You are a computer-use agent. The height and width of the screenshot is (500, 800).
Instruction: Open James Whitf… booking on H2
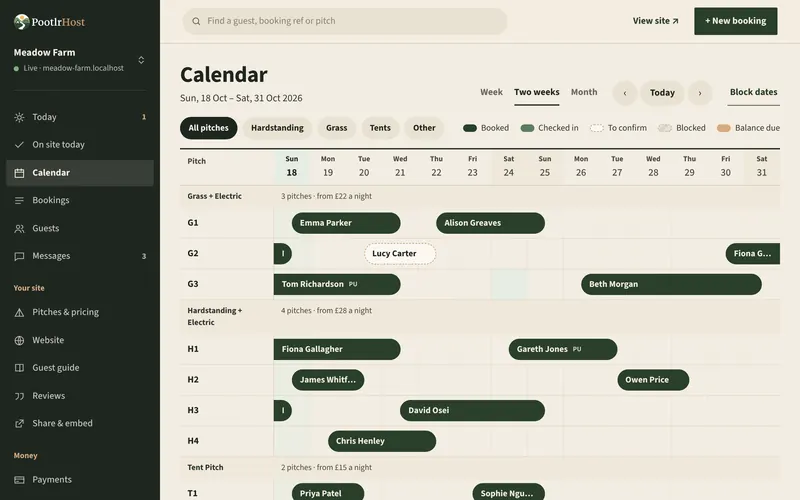pos(328,380)
